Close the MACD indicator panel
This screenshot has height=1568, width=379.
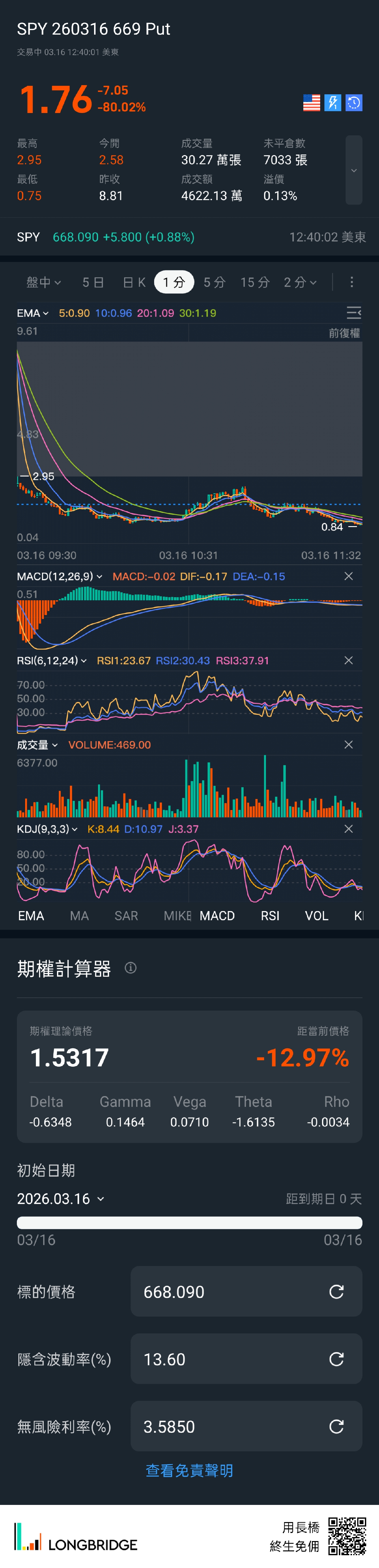coord(349,576)
